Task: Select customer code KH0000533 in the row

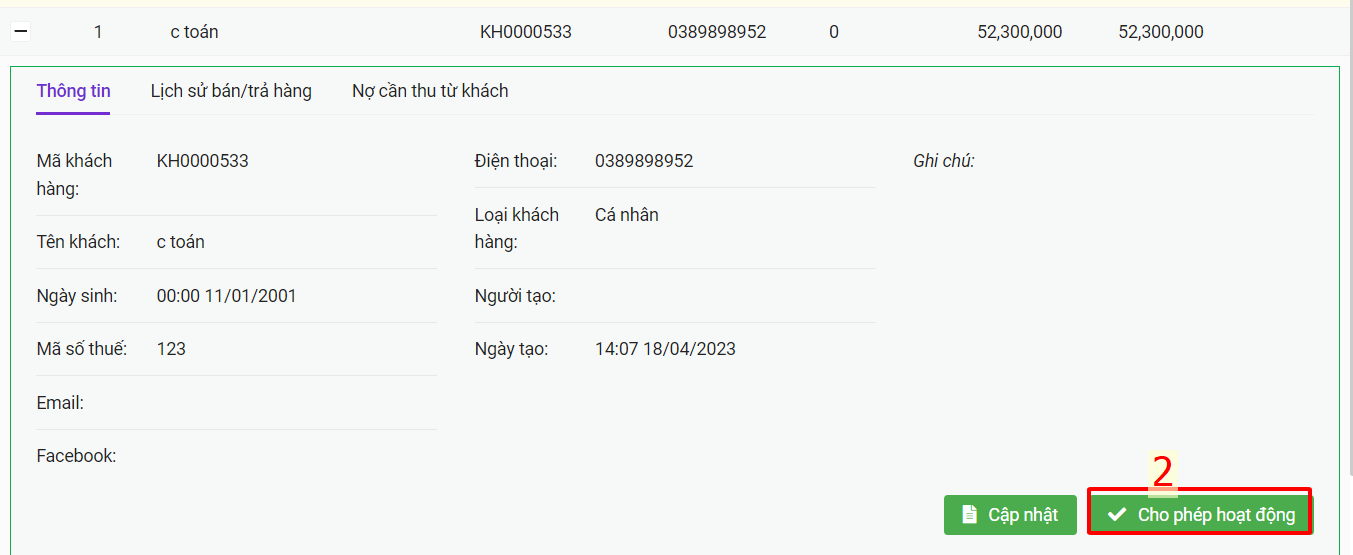Action: 526,32
